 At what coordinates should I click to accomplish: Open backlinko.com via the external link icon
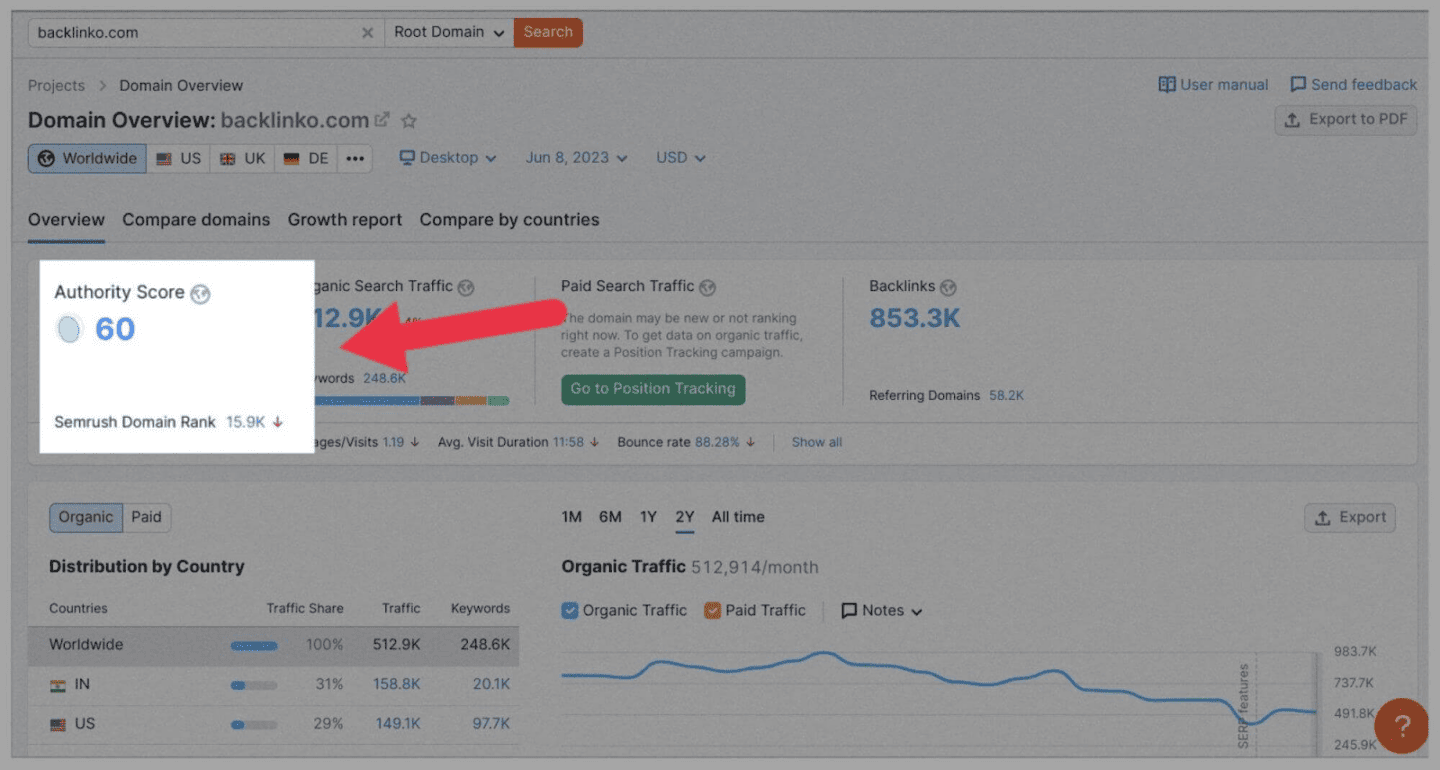pyautogui.click(x=382, y=119)
